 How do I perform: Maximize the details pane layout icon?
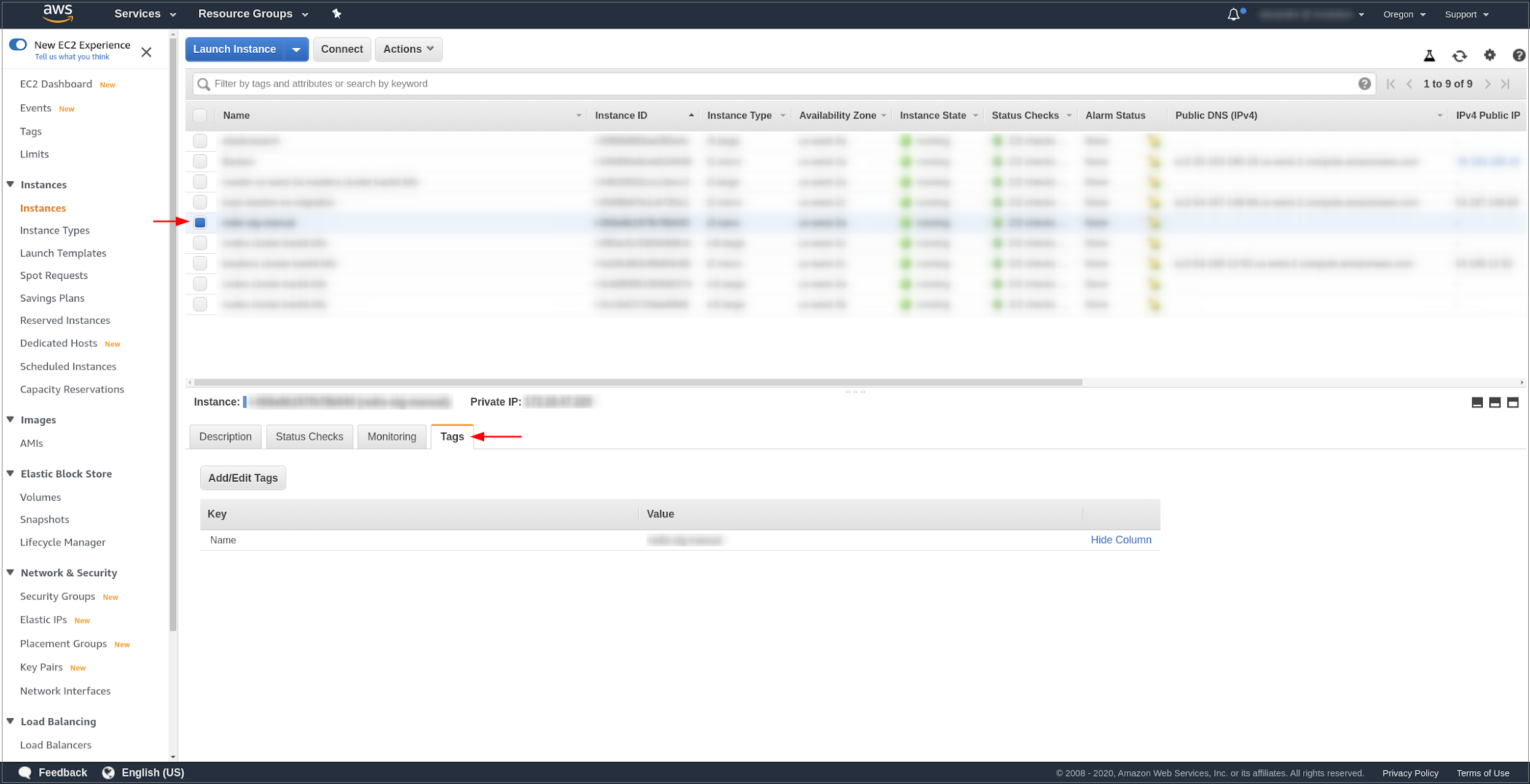pyautogui.click(x=1513, y=402)
